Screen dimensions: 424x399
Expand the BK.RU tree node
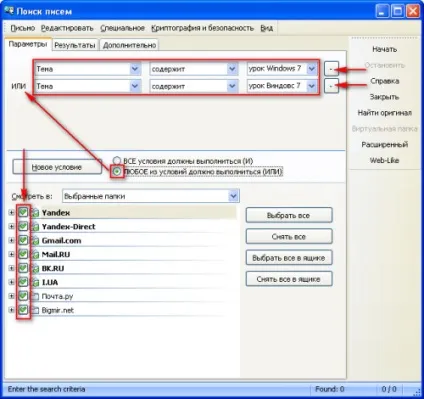pyautogui.click(x=11, y=268)
